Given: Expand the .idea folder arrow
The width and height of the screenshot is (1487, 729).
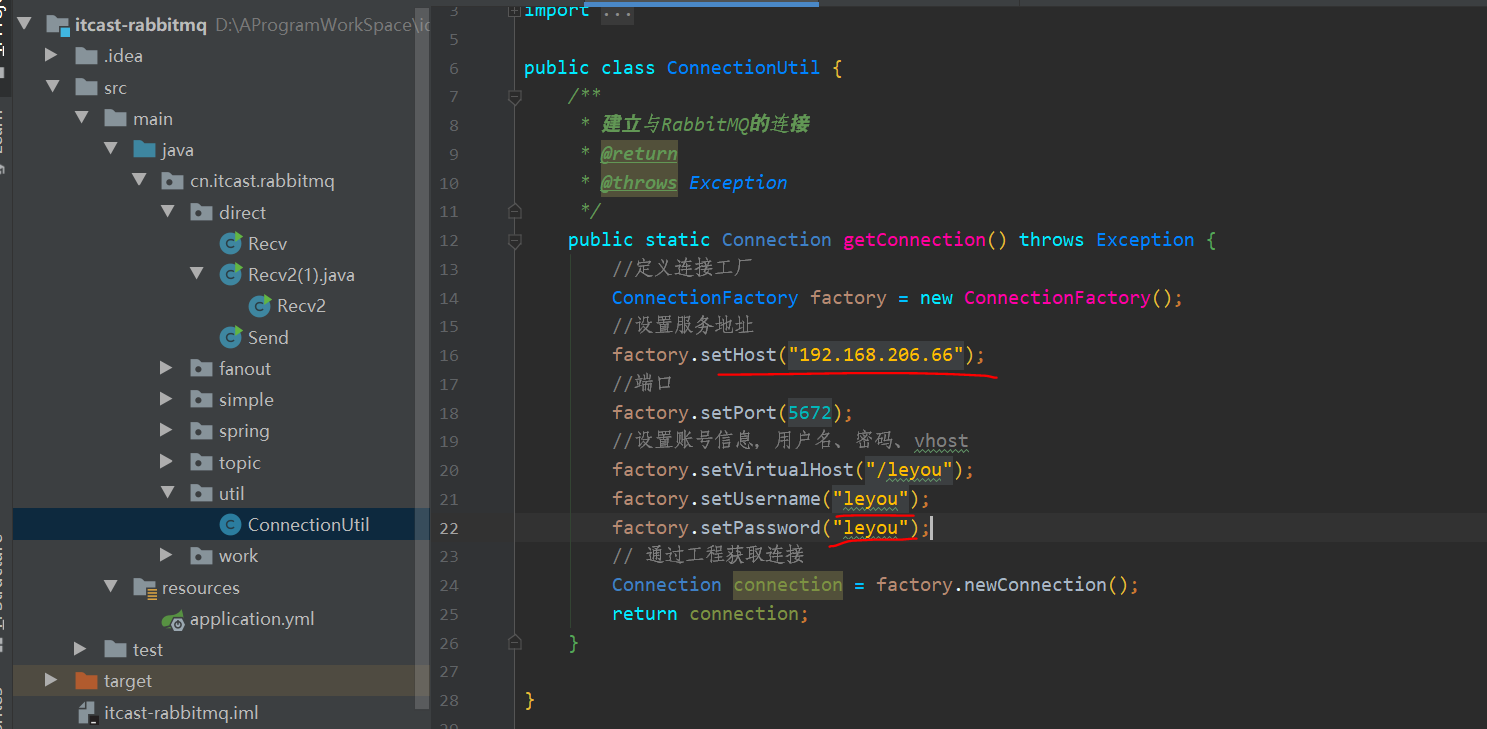Looking at the screenshot, I should tap(52, 55).
